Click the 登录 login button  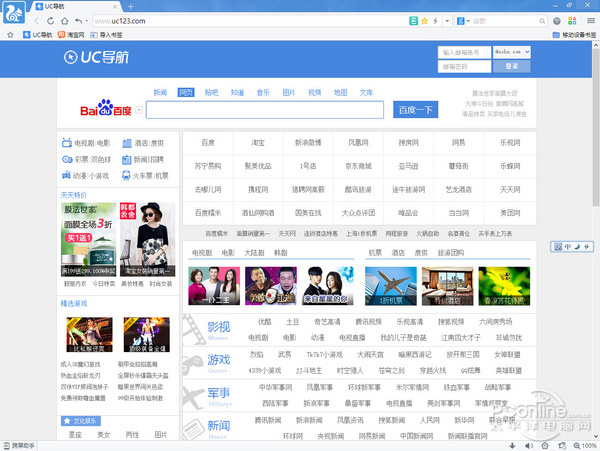coord(512,67)
